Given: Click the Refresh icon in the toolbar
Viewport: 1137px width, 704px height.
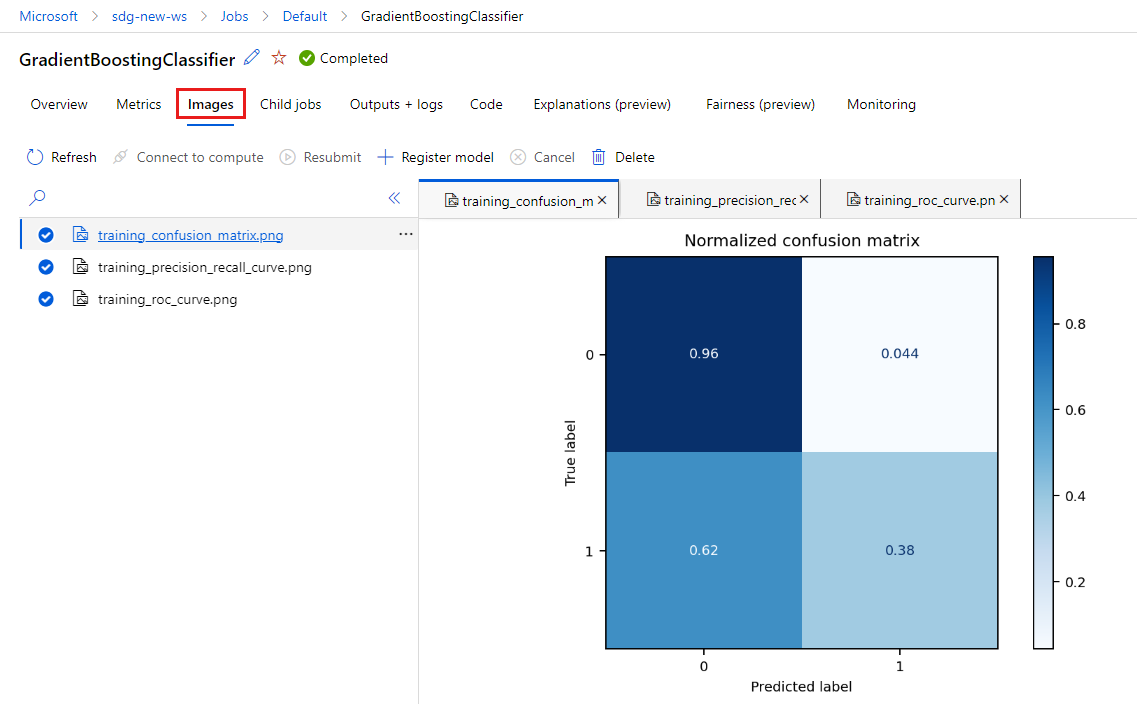Looking at the screenshot, I should coord(33,157).
